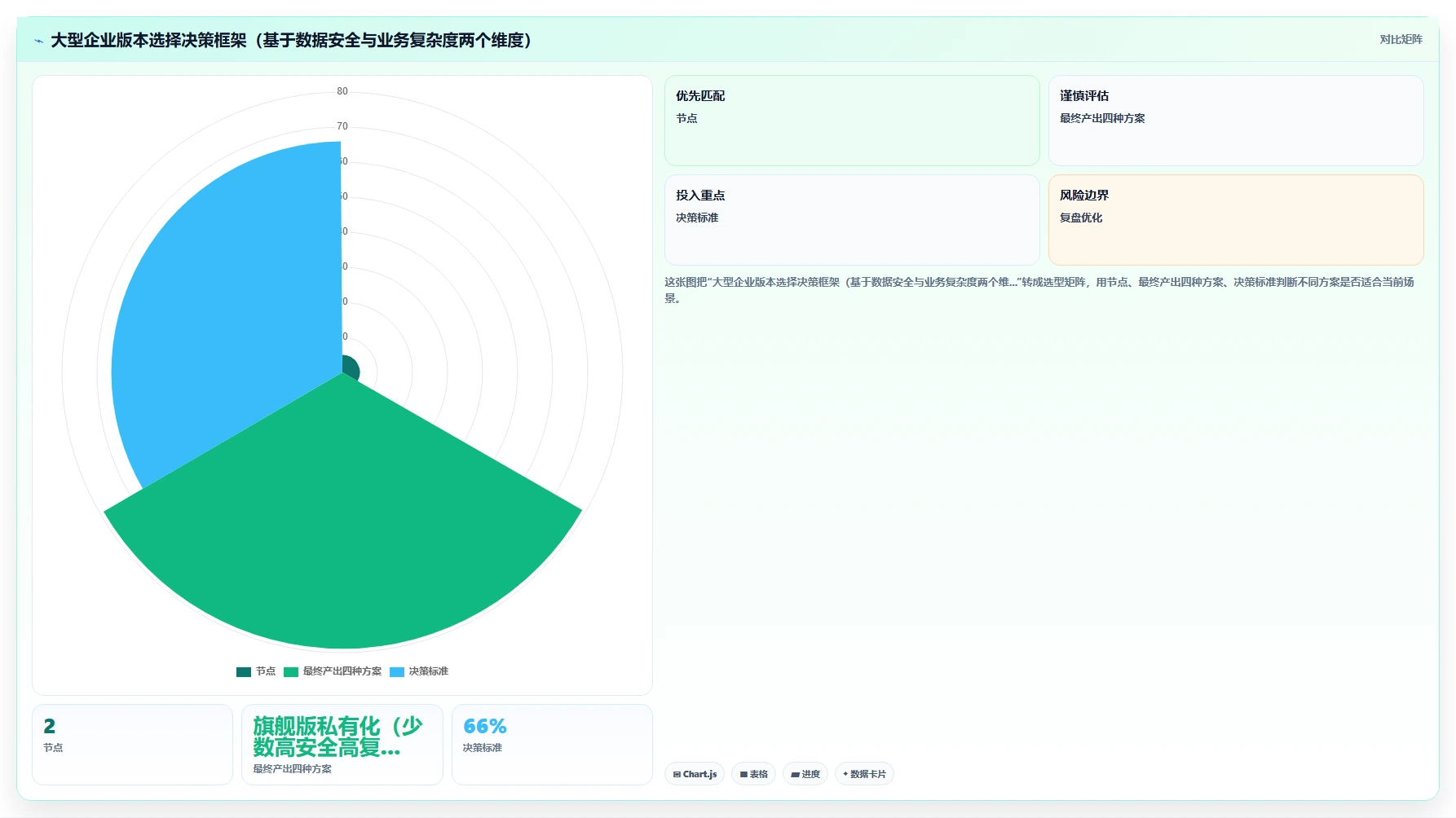This screenshot has width=1456, height=818.
Task: Click the 66% stat value
Action: tap(485, 726)
